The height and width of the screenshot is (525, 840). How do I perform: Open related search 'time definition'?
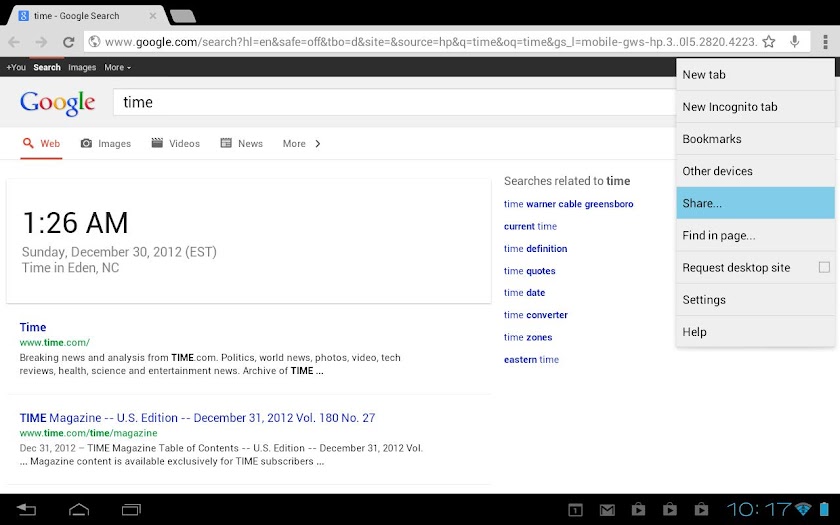pyautogui.click(x=535, y=249)
